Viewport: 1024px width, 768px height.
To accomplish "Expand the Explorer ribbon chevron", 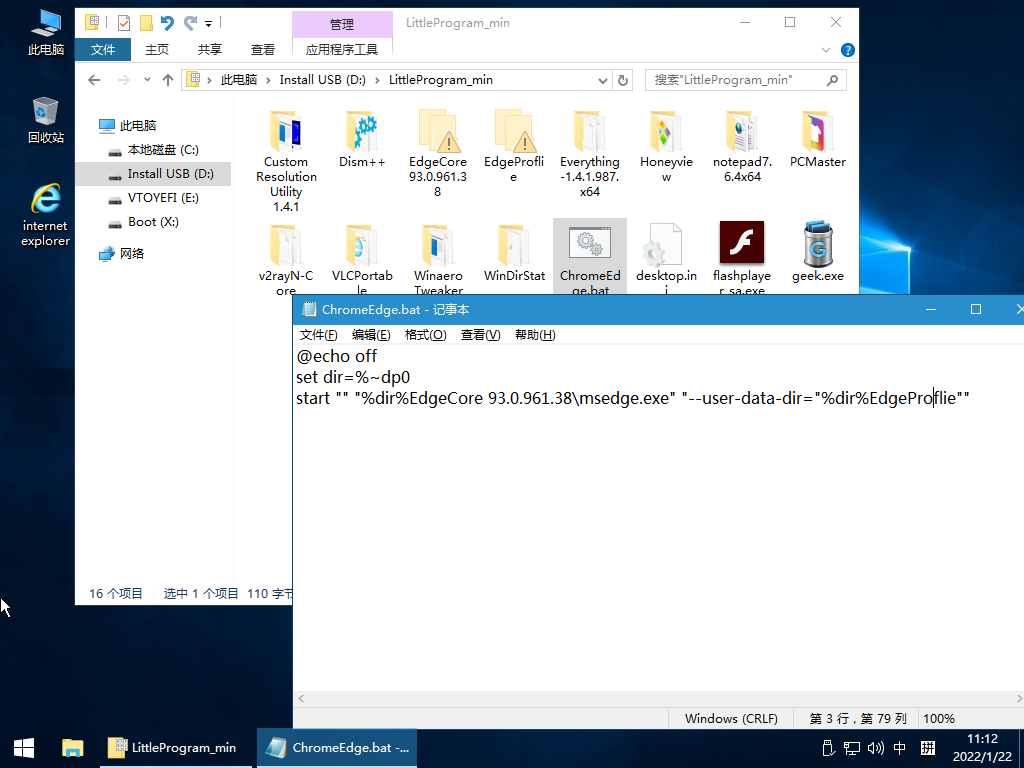I will click(x=825, y=50).
